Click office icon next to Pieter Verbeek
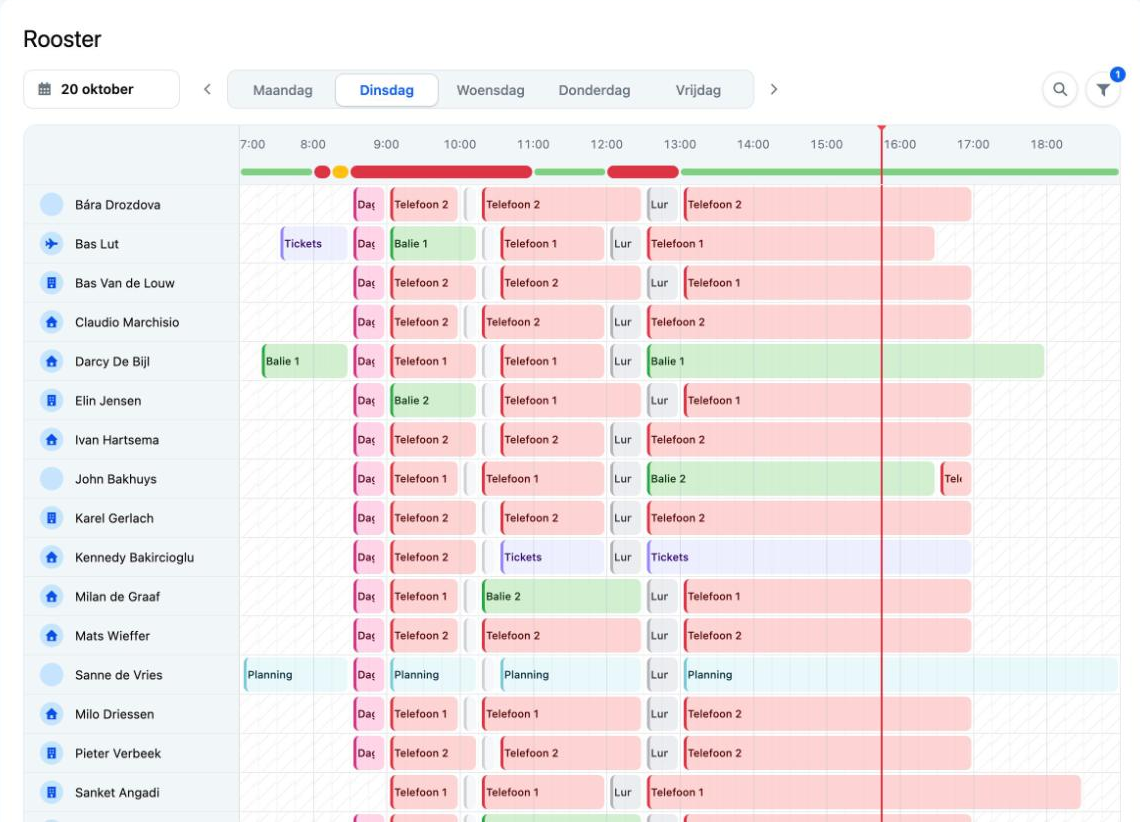The image size is (1140, 822). (x=52, y=754)
